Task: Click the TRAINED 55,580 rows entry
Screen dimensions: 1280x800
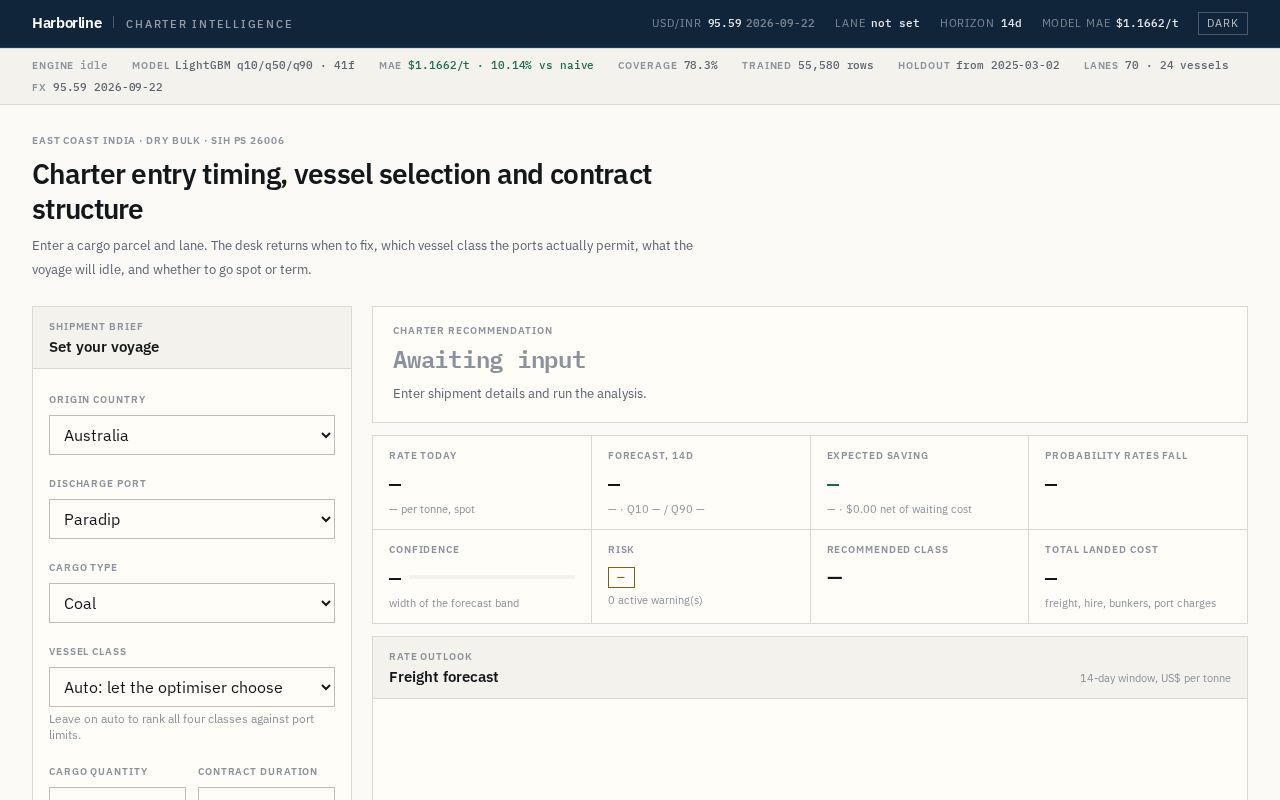Action: 808,65
